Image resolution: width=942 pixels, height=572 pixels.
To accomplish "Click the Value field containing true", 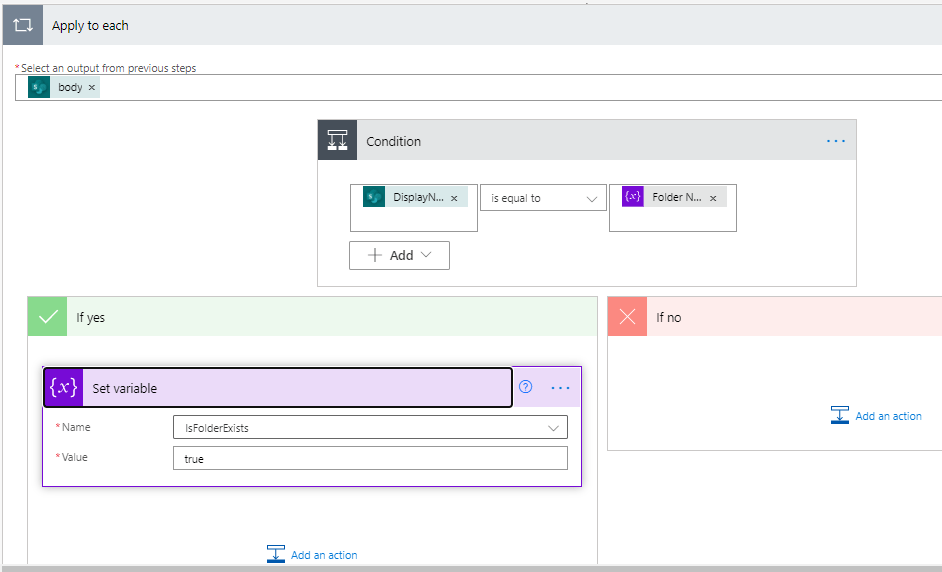I will pyautogui.click(x=370, y=458).
